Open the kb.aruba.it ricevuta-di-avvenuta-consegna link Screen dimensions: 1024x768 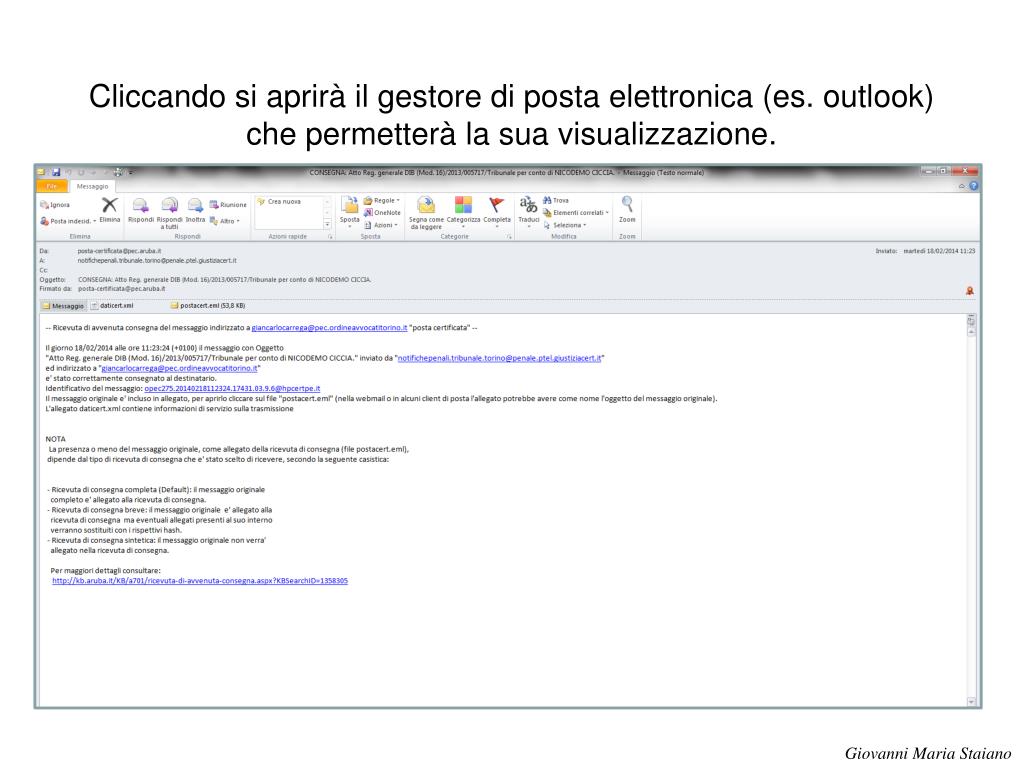coord(200,581)
